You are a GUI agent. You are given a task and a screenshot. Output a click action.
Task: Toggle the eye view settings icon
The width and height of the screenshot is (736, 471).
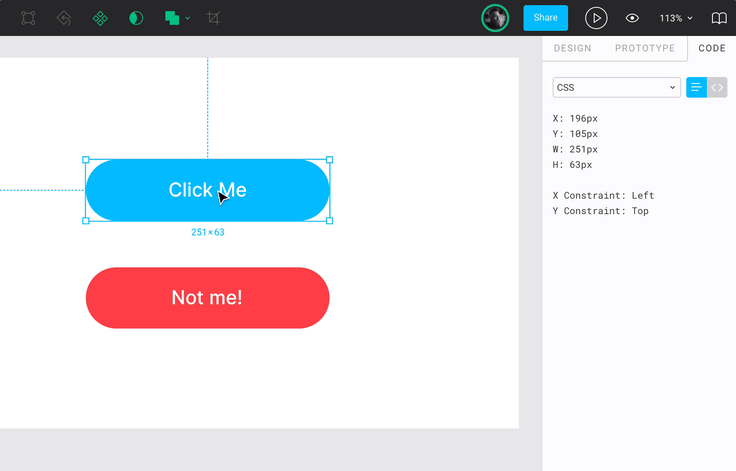(x=632, y=18)
